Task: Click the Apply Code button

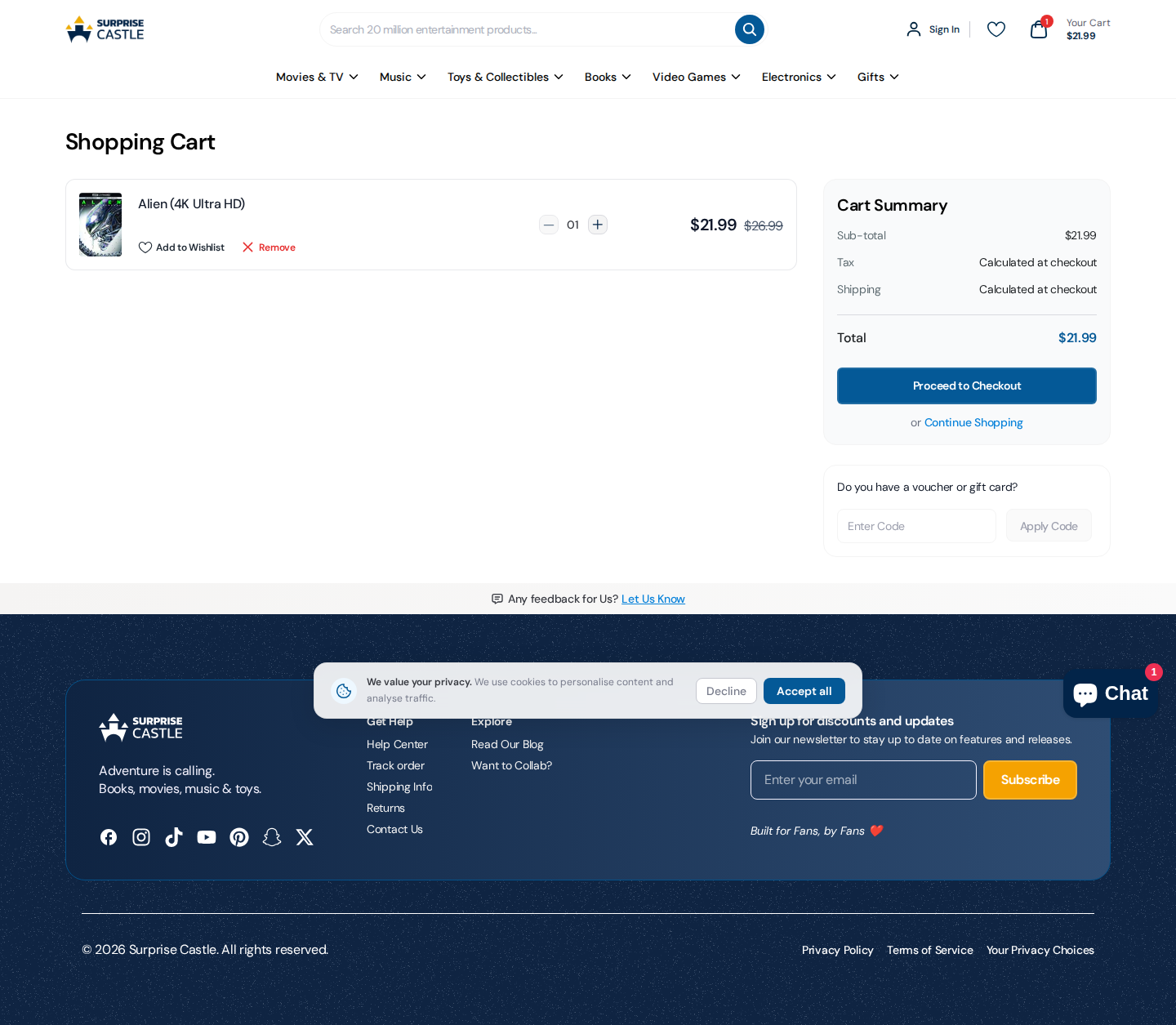Action: (x=1049, y=526)
